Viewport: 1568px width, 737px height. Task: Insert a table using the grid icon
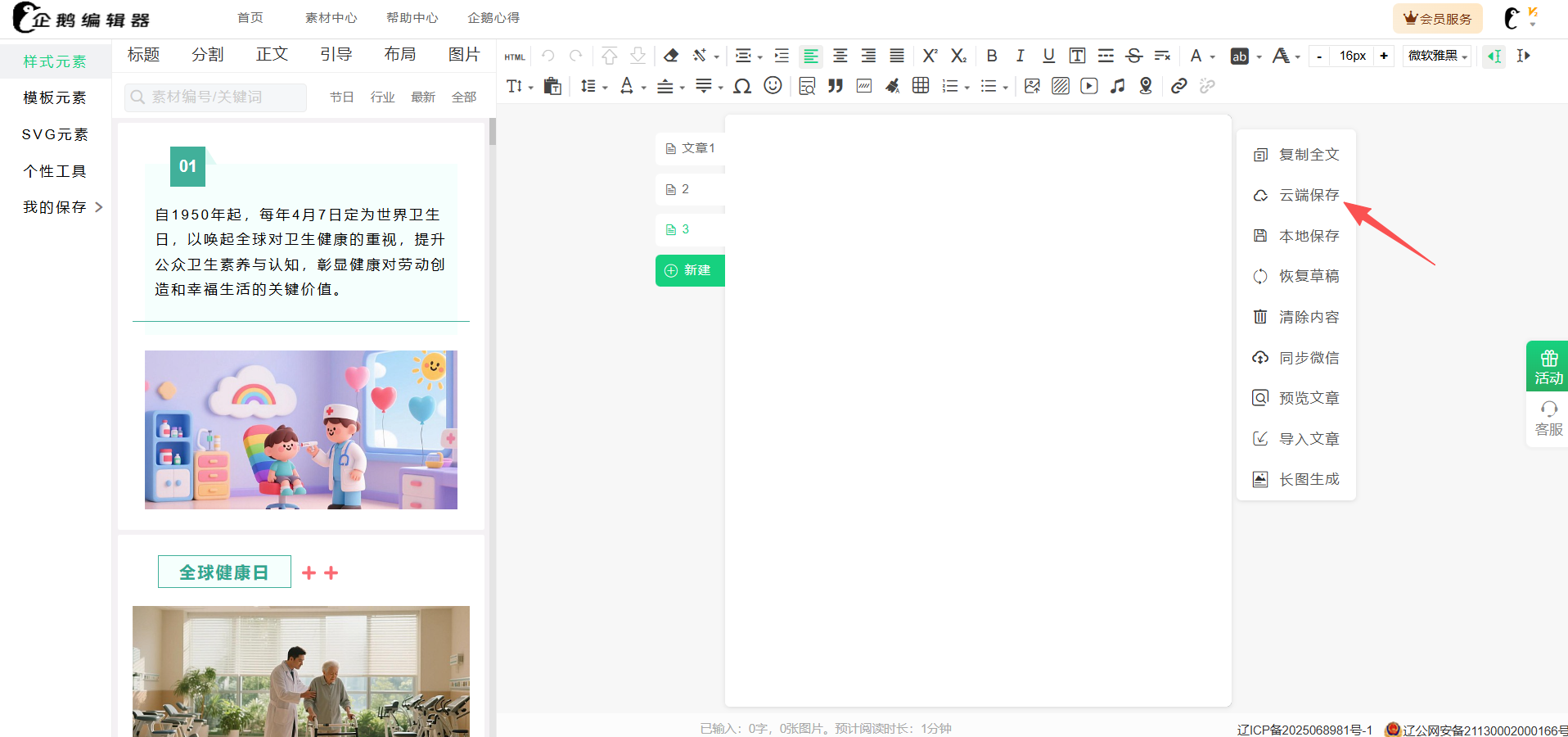(x=921, y=86)
